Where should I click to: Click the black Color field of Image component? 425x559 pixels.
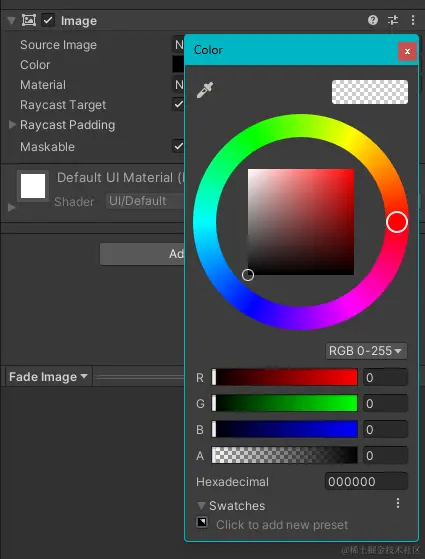(x=178, y=65)
